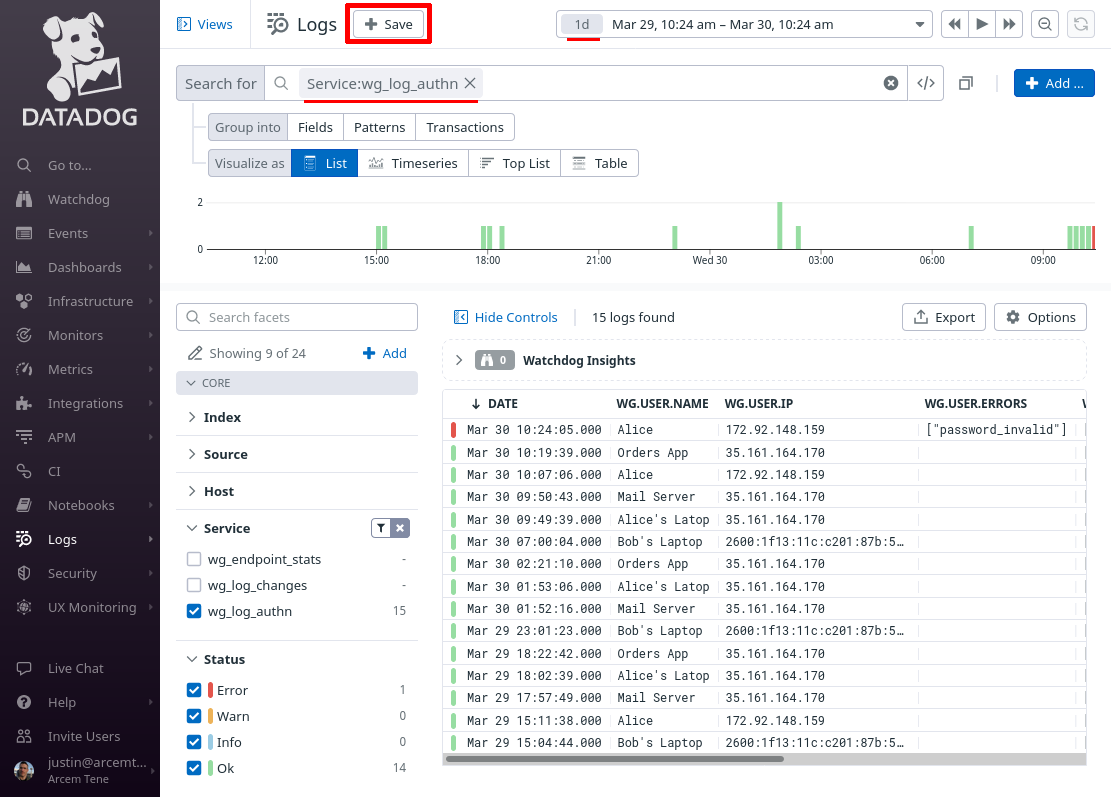1111x797 pixels.
Task: Clear the search query with the X icon
Action: [891, 84]
